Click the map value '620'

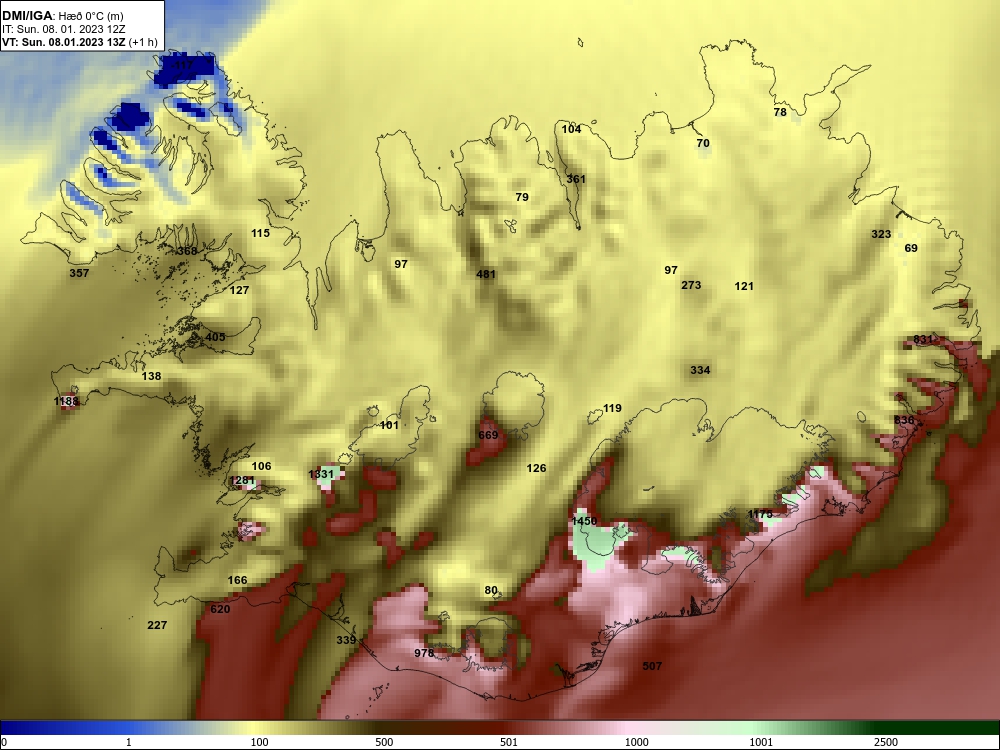coord(220,609)
